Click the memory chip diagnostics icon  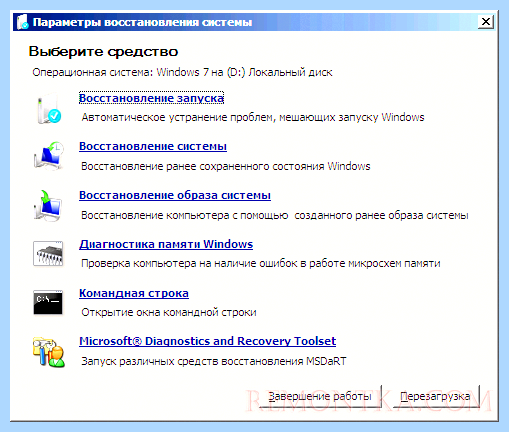[x=48, y=254]
